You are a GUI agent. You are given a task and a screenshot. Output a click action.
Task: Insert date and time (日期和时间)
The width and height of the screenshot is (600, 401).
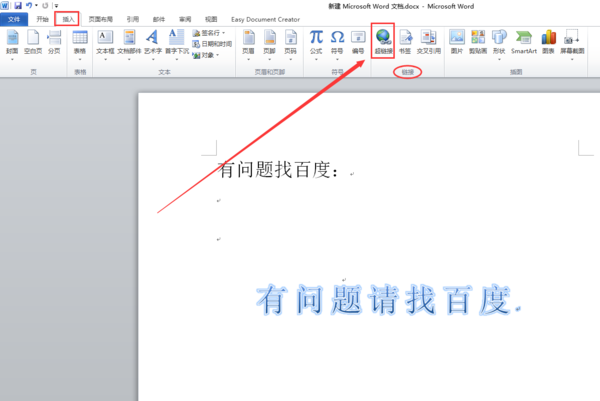tap(212, 44)
